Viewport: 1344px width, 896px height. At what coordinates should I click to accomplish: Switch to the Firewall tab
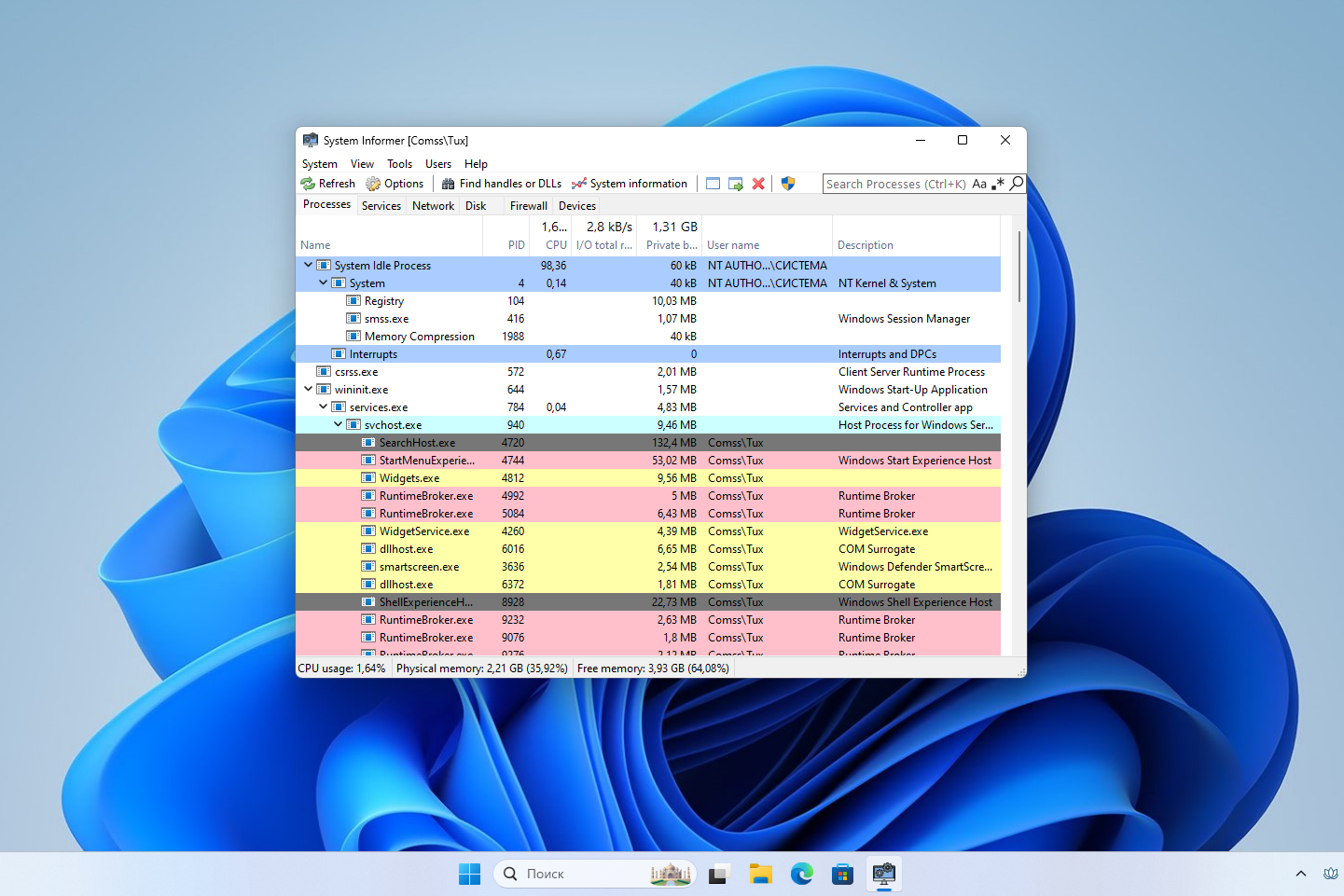529,206
